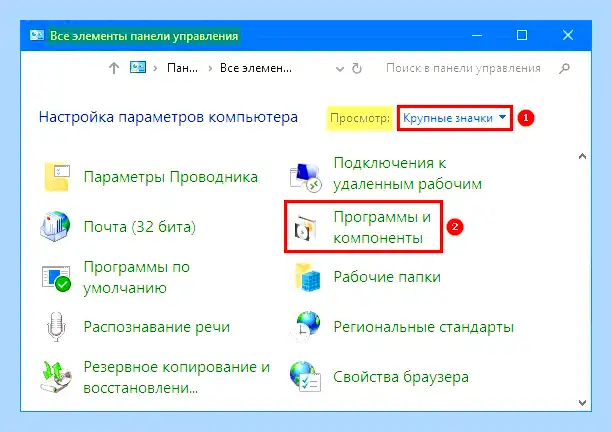Image resolution: width=612 pixels, height=432 pixels.
Task: Click the search magnifier icon
Action: click(564, 69)
